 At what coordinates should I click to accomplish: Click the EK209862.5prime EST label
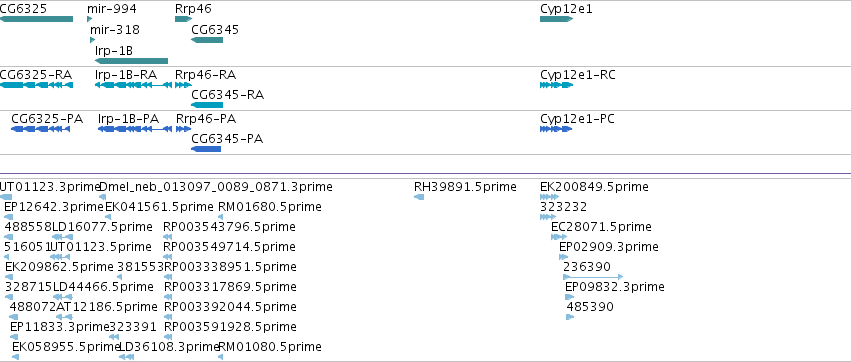pos(60,267)
